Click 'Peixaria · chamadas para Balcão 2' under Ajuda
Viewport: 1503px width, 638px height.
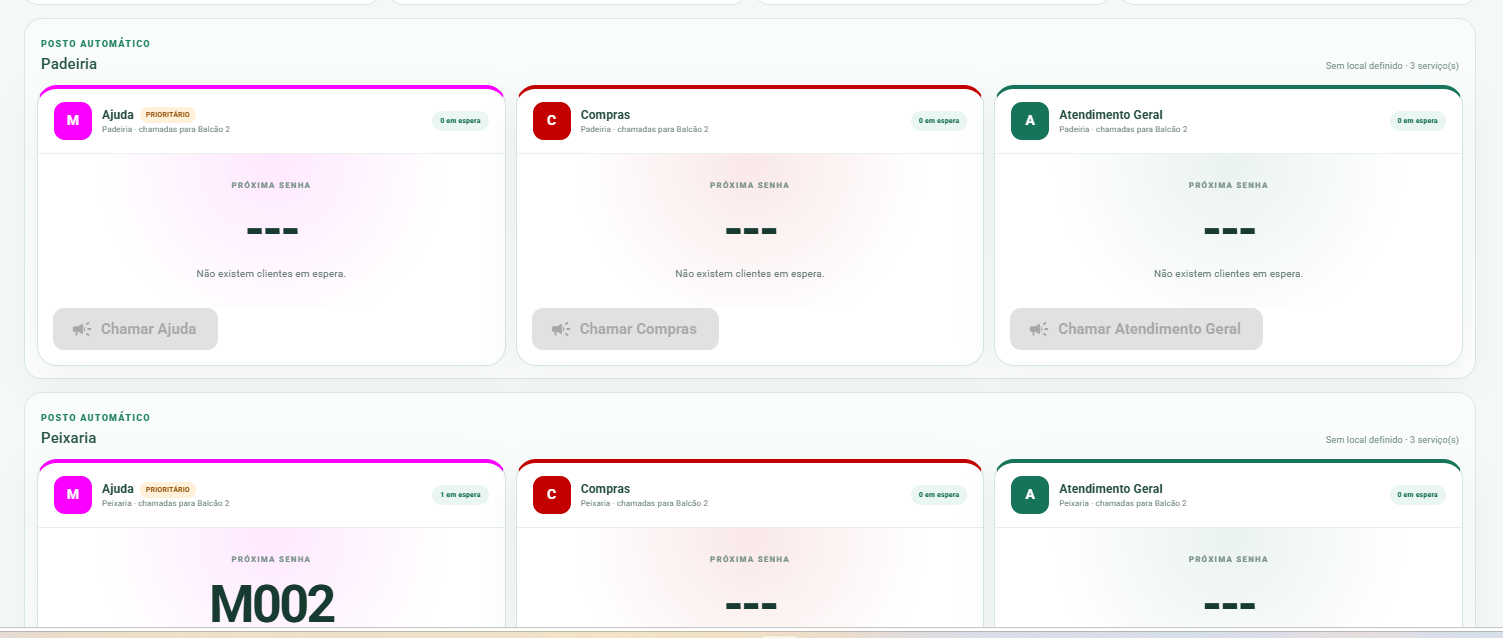(166, 503)
